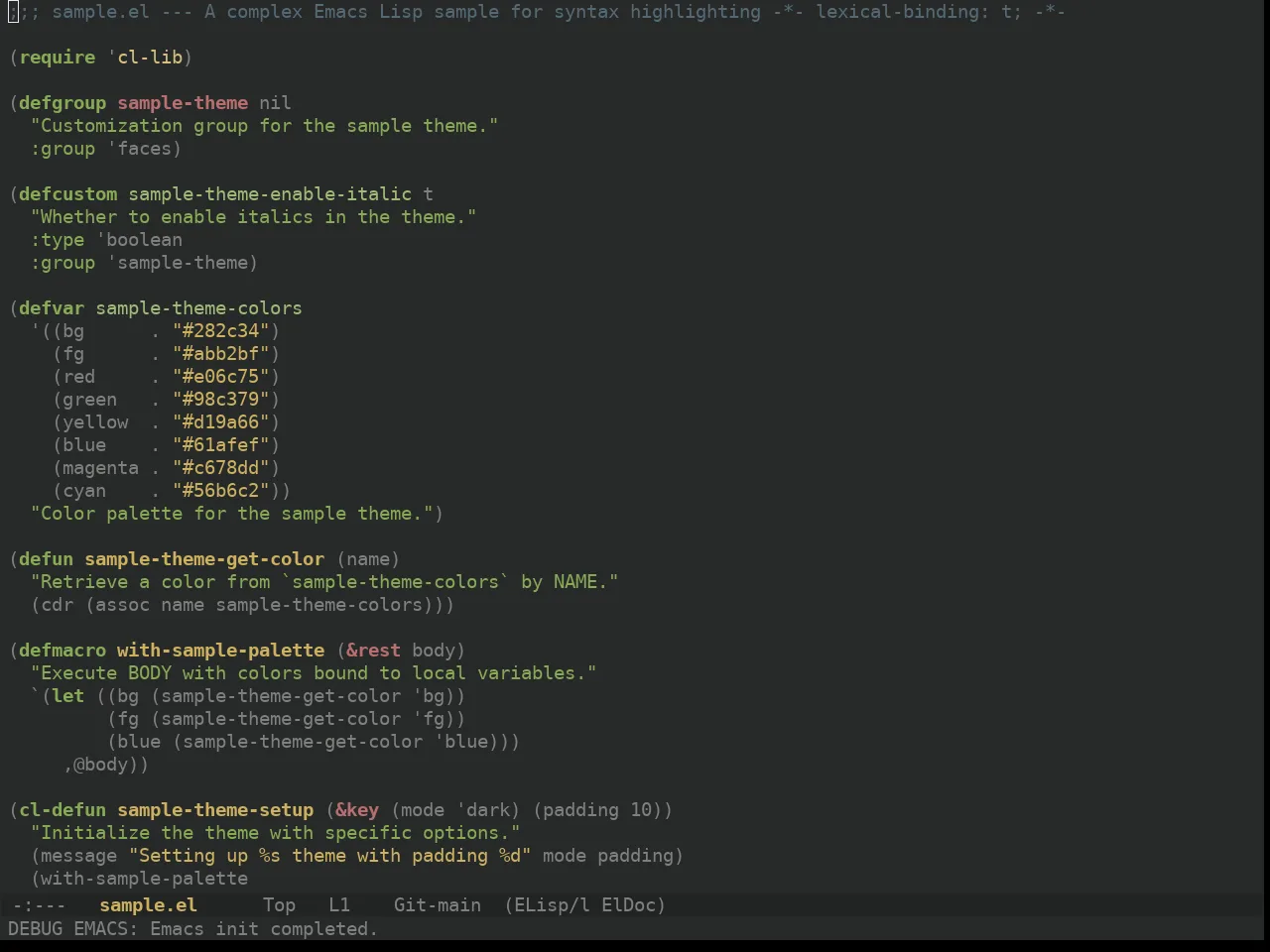The height and width of the screenshot is (952, 1270).
Task: Click the "#e06c75" color string
Action: tap(221, 376)
